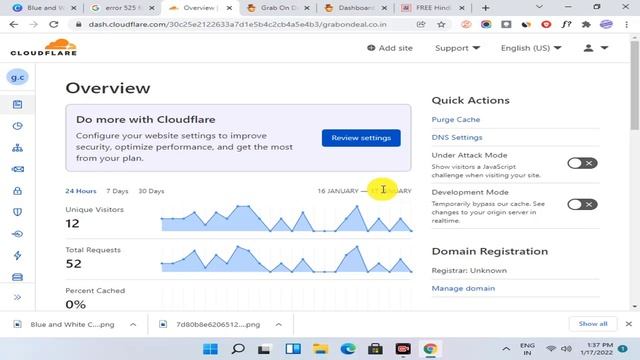Expand options for Blue and White C...png download

point(133,324)
